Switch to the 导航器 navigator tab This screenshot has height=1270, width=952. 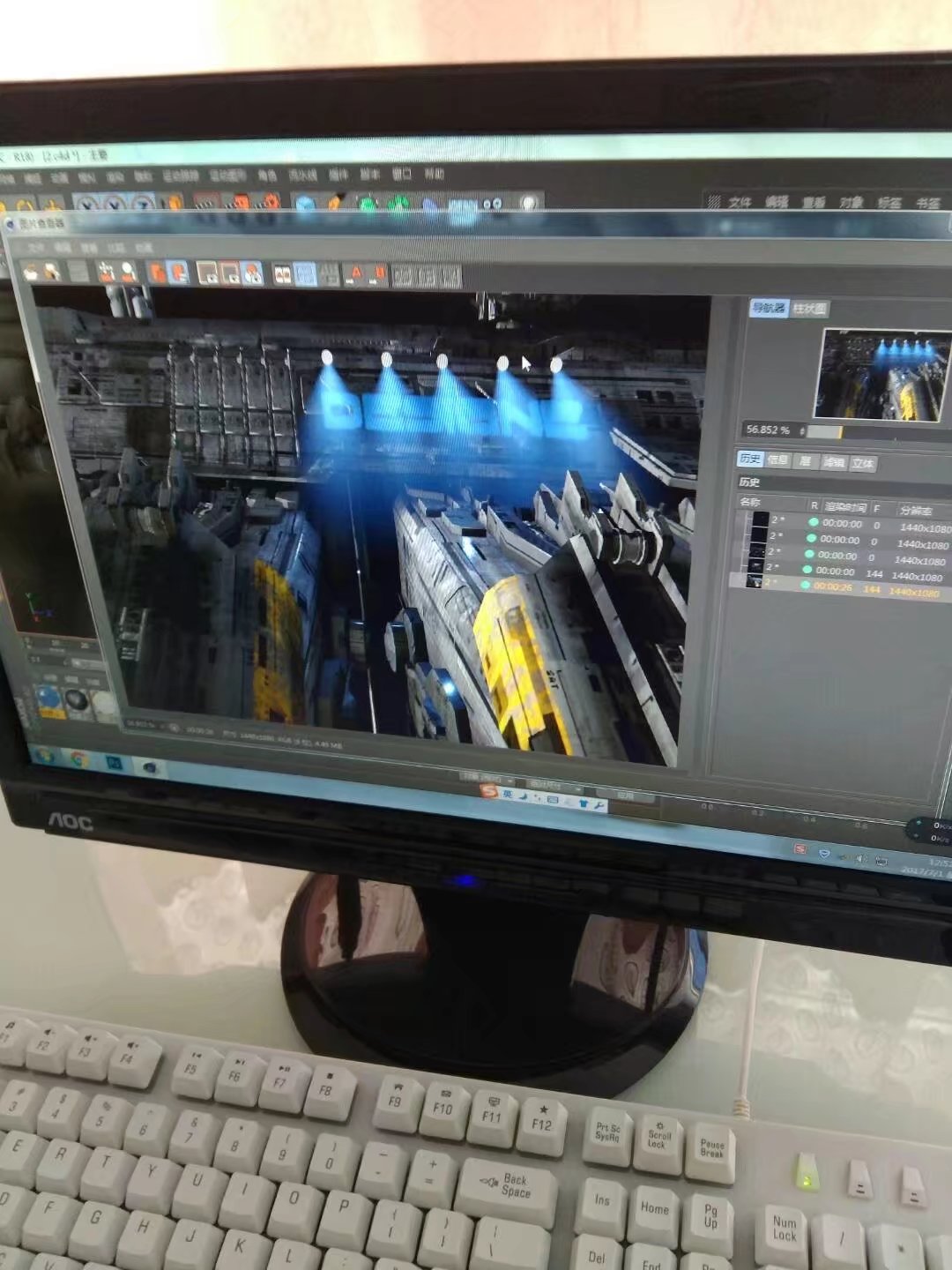768,308
